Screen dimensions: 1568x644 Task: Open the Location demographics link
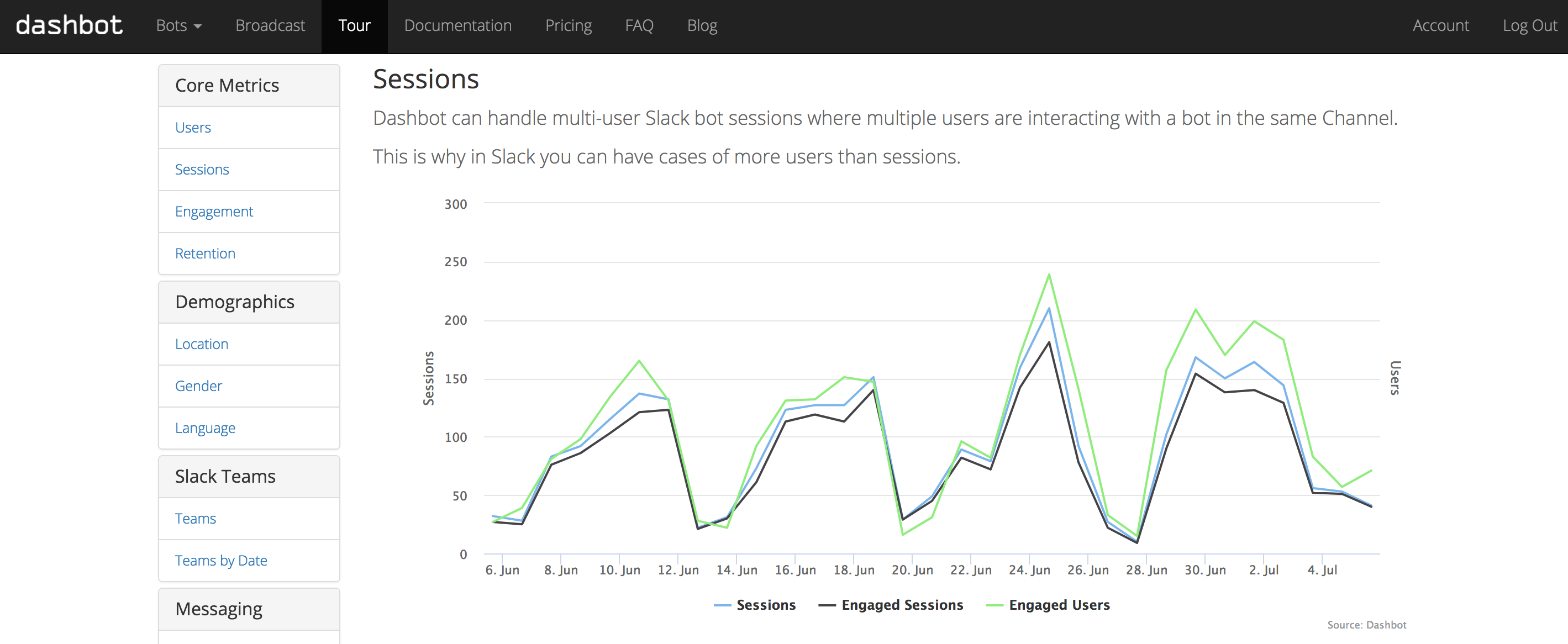[x=202, y=345]
